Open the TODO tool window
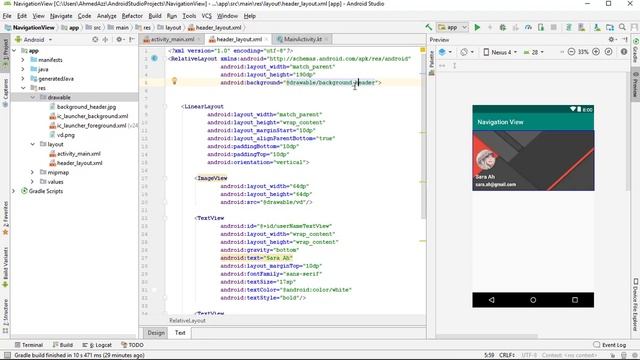 pyautogui.click(x=132, y=345)
